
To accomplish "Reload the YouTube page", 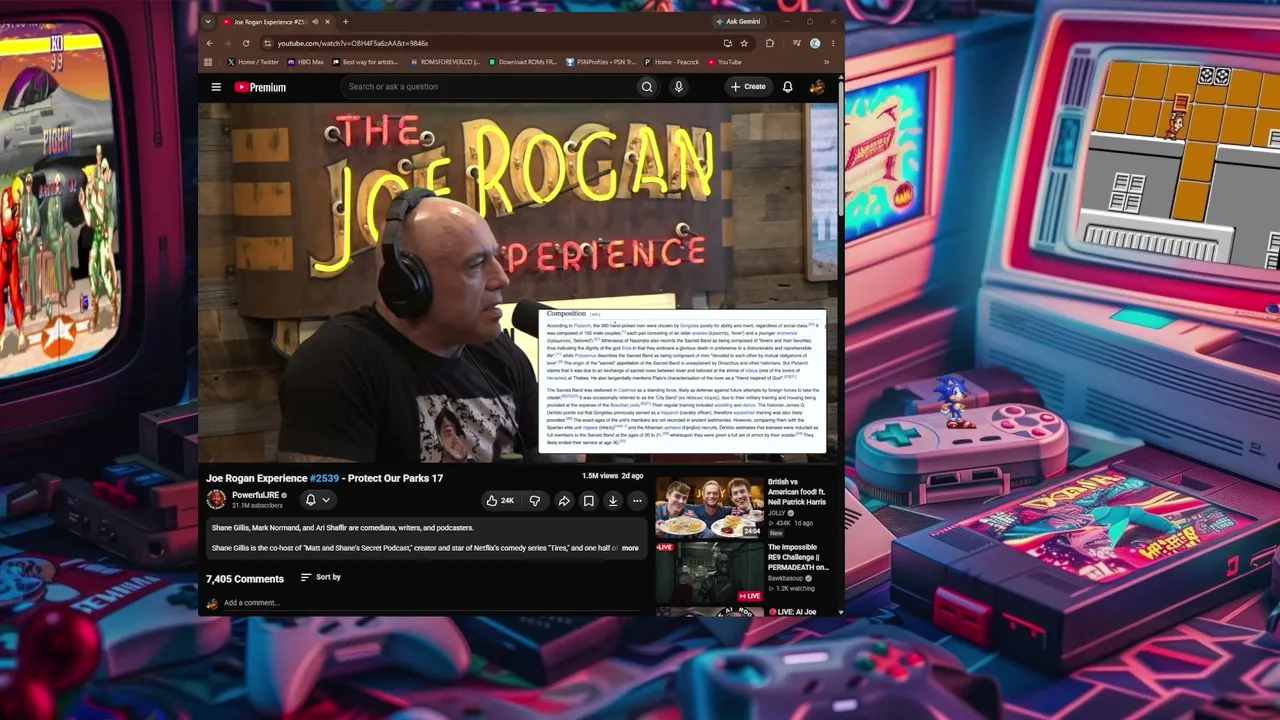I will (246, 43).
